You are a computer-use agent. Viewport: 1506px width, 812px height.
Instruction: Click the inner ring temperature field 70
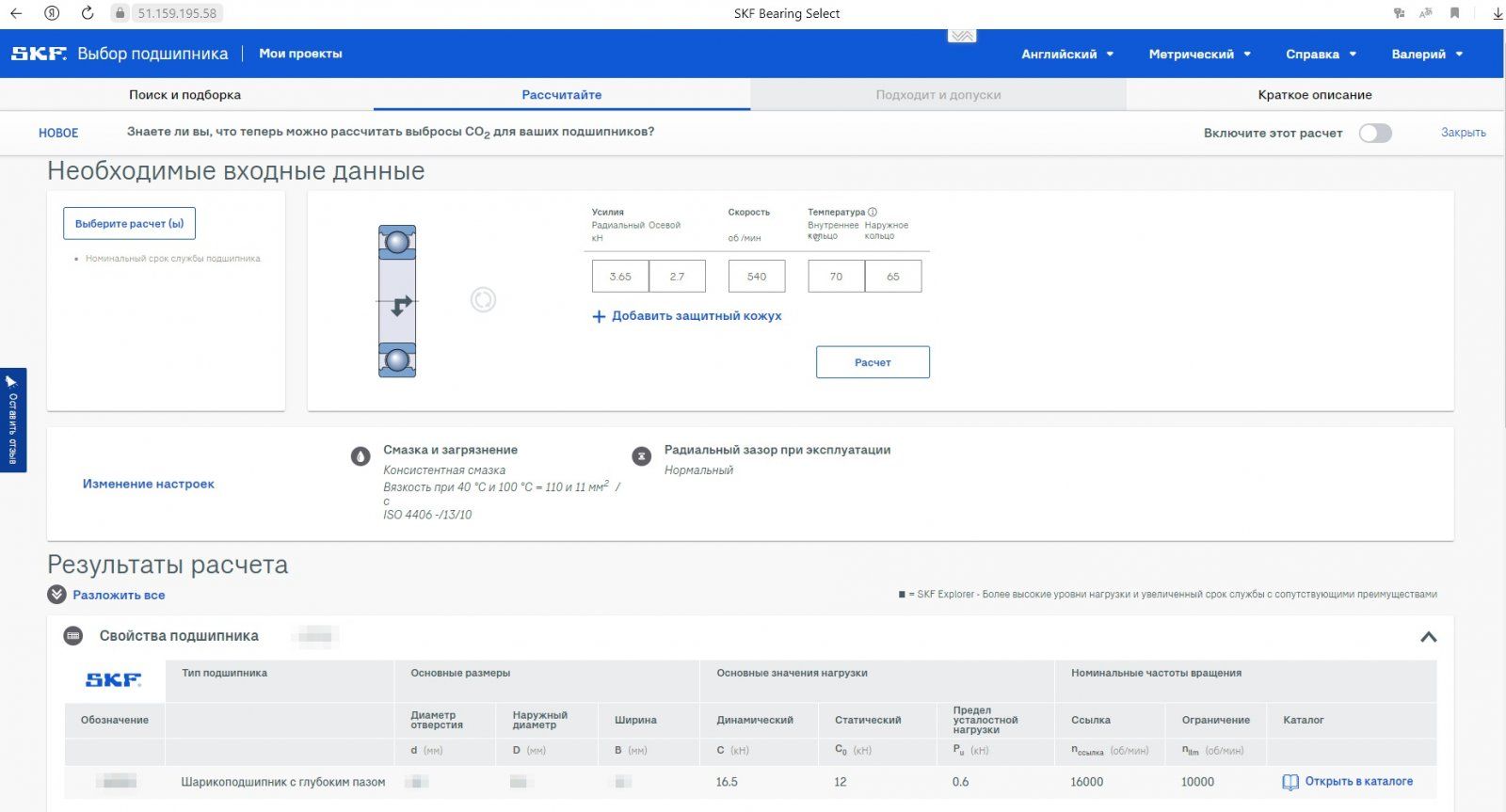(836, 276)
